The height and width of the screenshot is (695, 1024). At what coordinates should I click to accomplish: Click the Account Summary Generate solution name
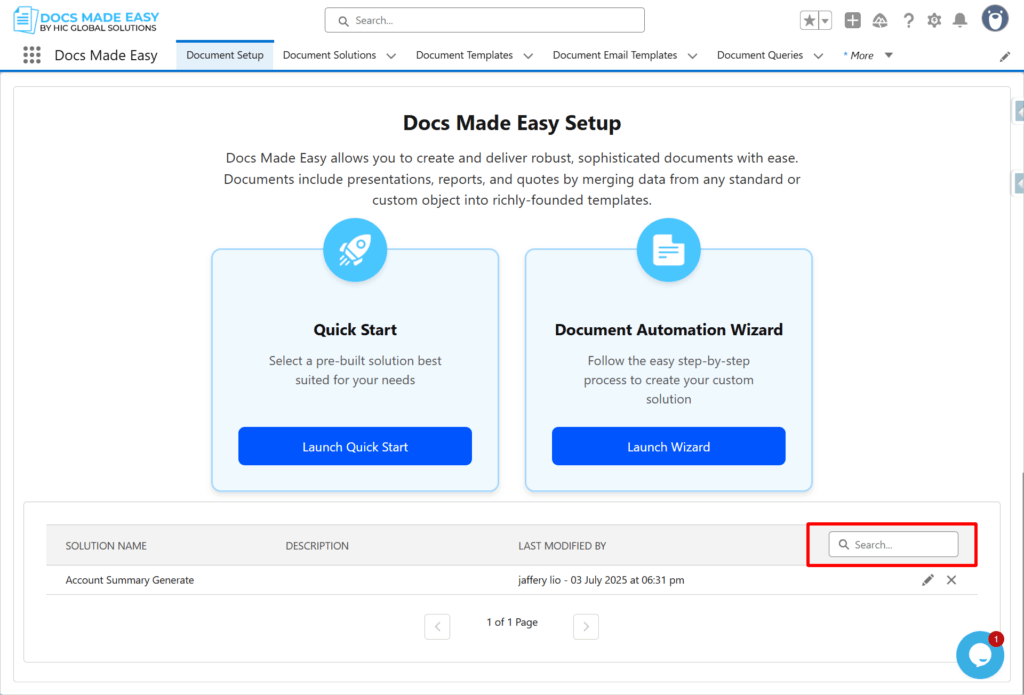(130, 580)
